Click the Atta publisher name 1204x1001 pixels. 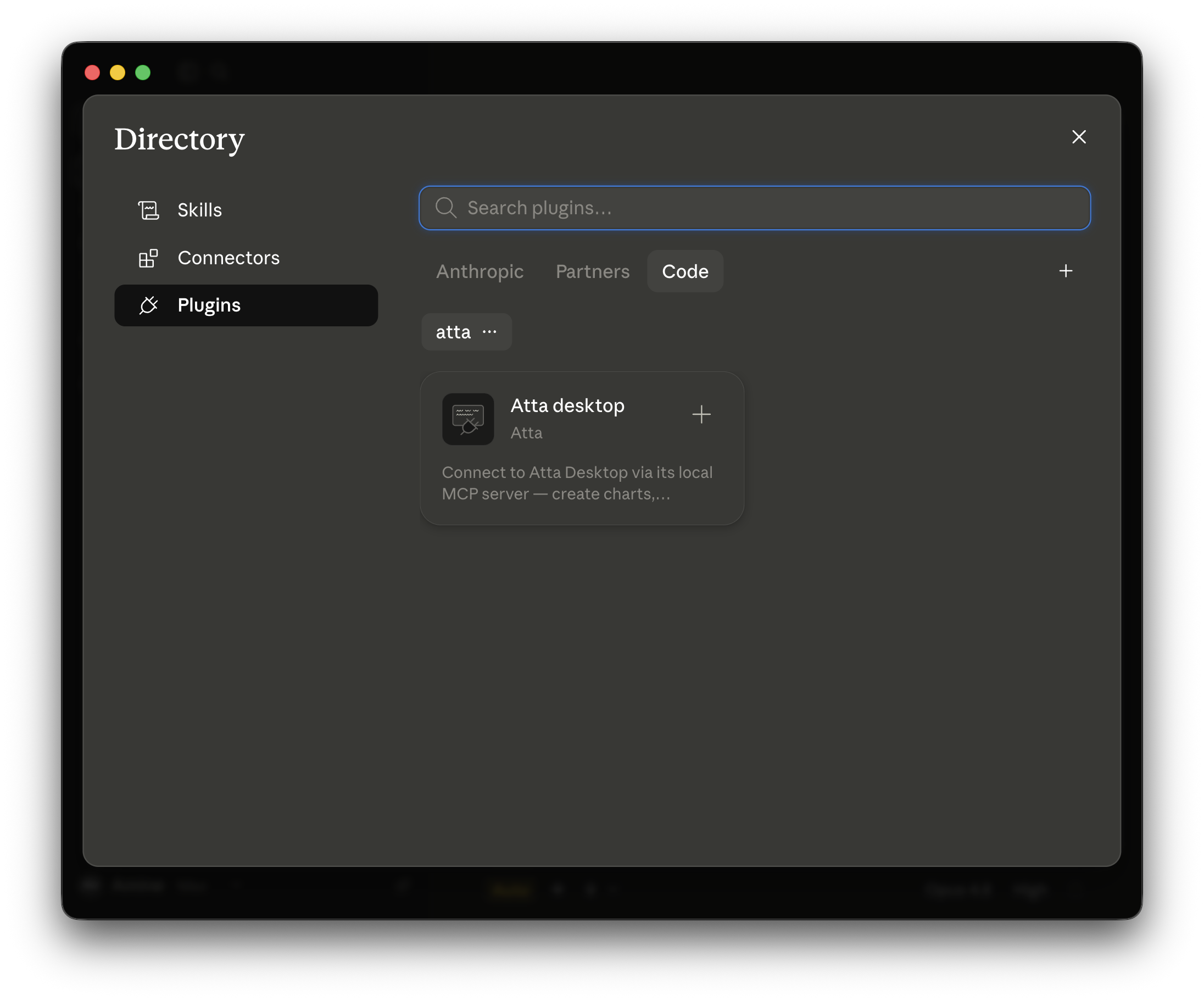(x=526, y=433)
